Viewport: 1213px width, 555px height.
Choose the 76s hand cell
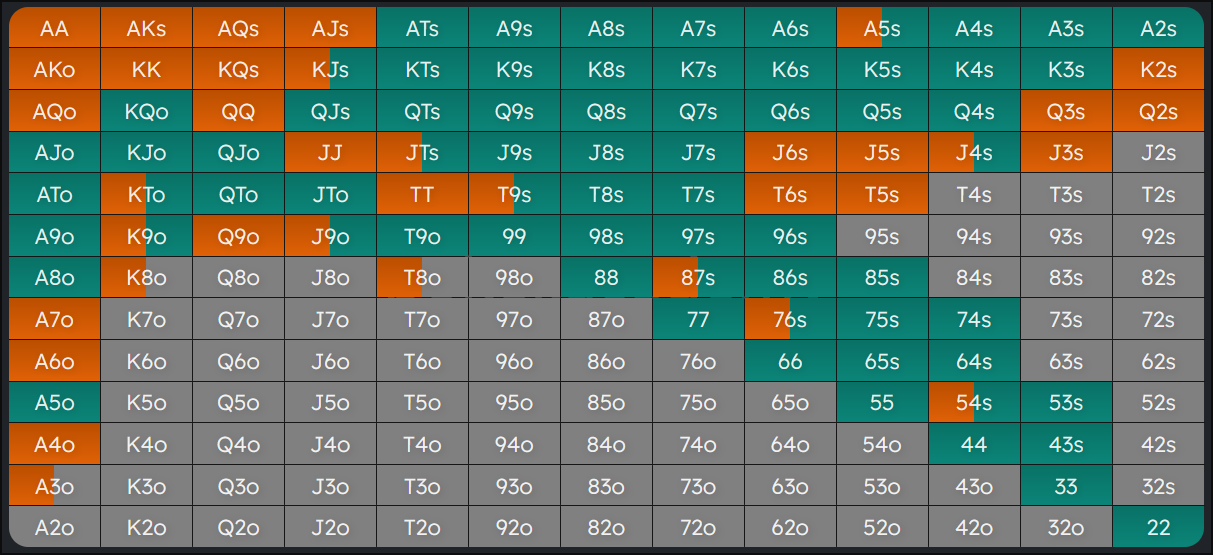(790, 319)
